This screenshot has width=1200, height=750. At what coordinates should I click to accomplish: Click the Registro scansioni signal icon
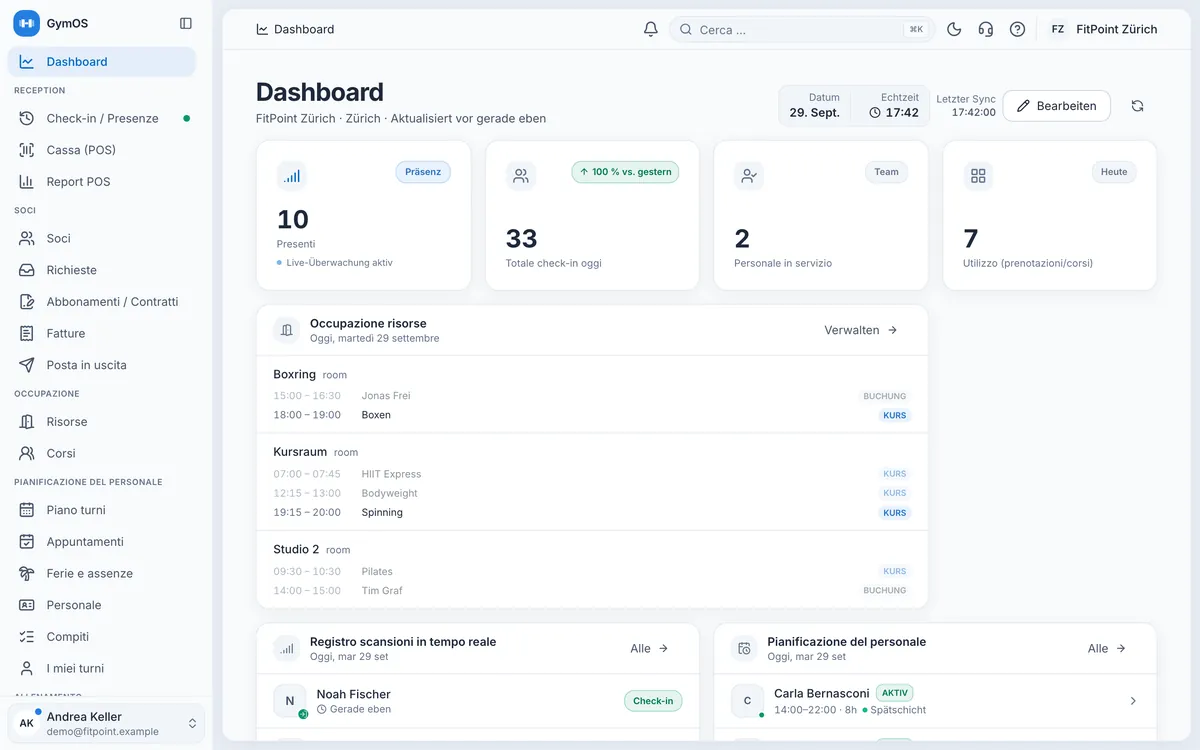(287, 648)
